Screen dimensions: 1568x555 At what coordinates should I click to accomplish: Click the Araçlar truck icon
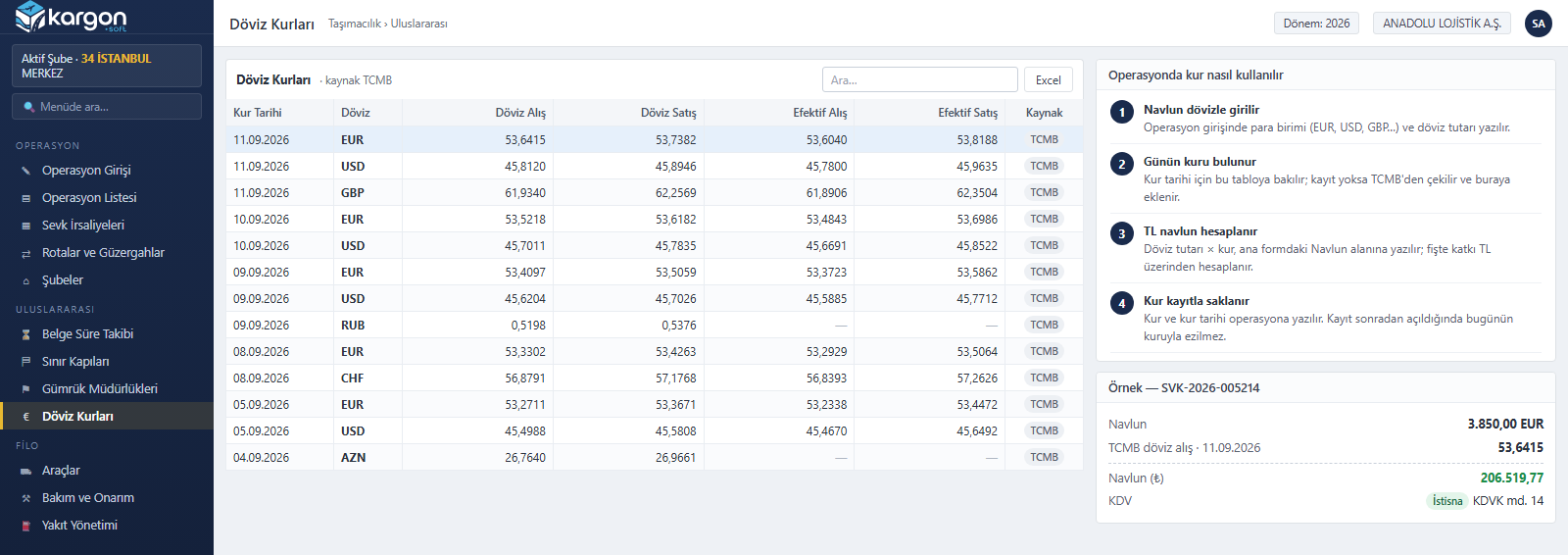[26, 471]
